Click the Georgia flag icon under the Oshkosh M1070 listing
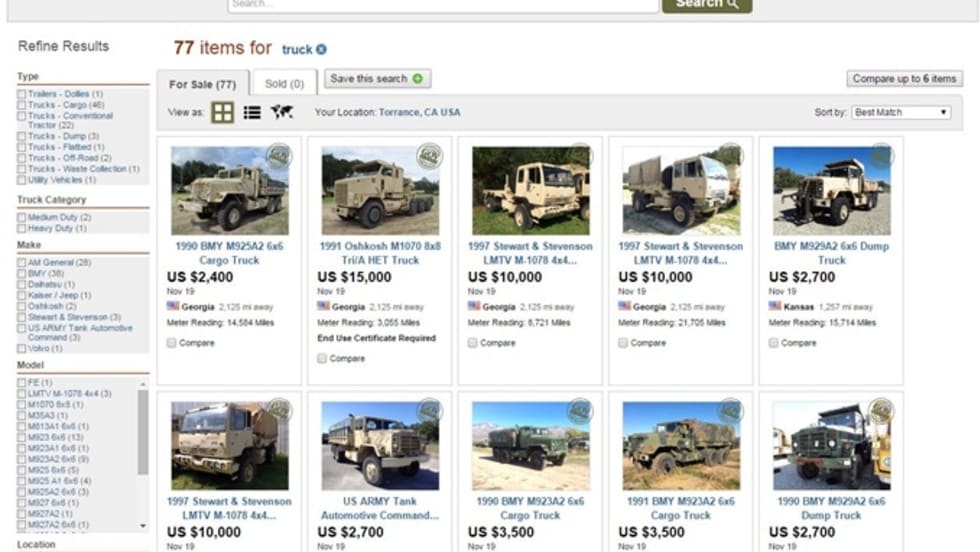 coord(323,306)
